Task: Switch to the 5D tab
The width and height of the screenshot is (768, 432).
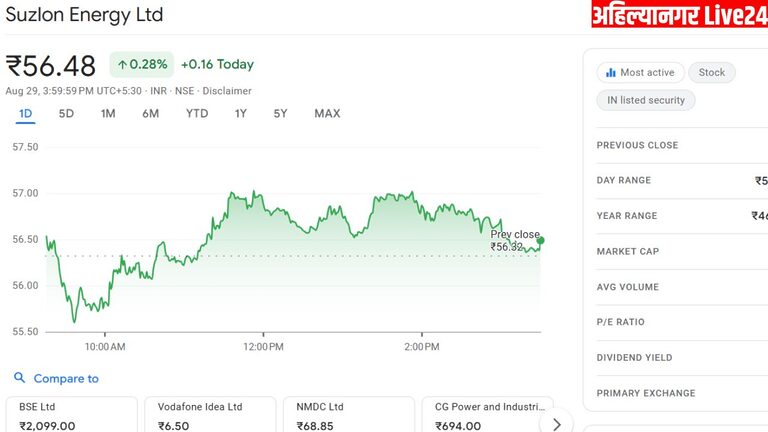Action: point(66,113)
